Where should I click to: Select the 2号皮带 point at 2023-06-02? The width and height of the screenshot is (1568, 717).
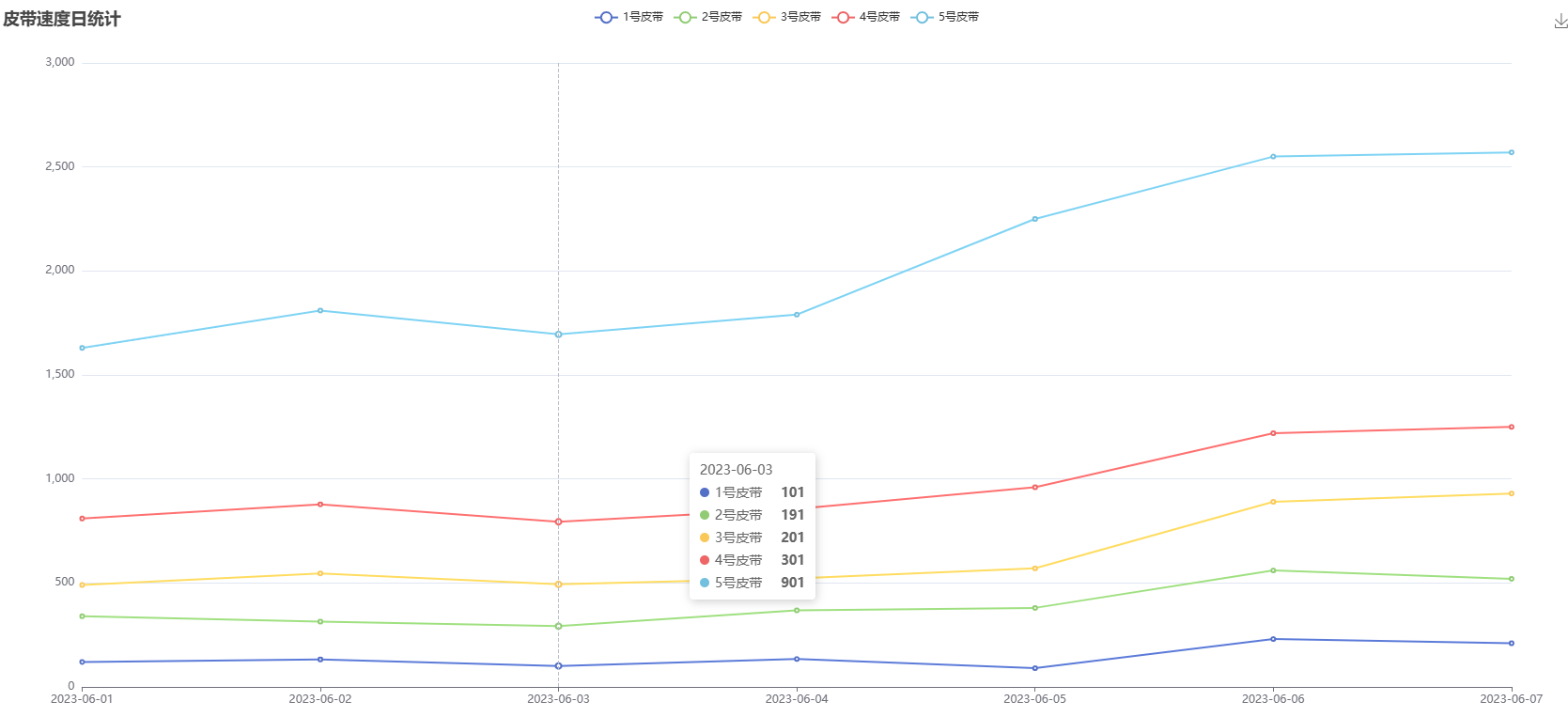[320, 621]
